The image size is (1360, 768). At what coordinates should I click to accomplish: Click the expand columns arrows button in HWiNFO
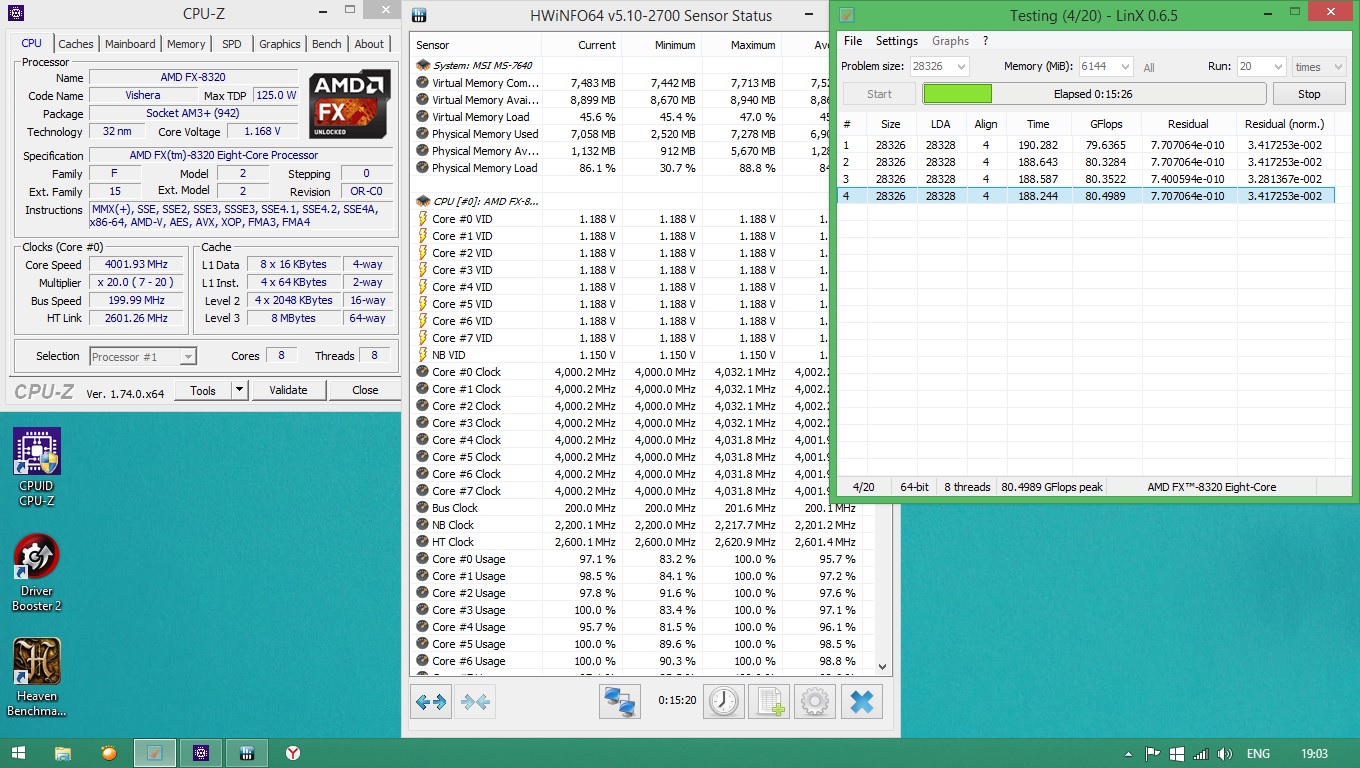[x=431, y=702]
